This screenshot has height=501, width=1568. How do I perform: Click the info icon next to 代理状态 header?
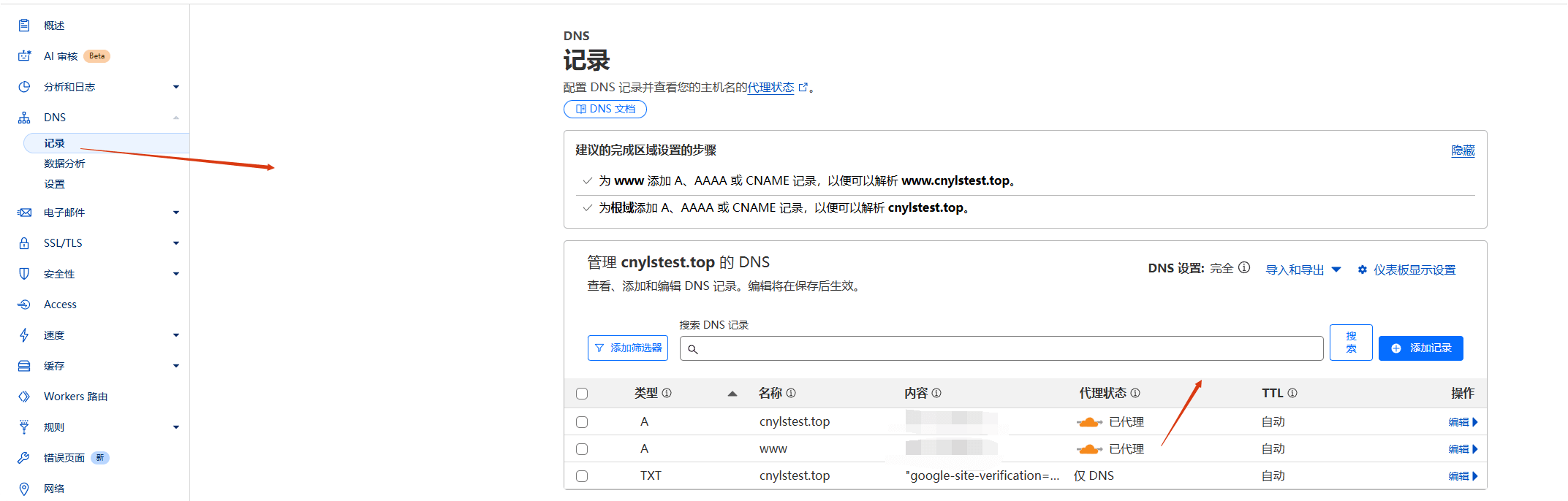1135,393
